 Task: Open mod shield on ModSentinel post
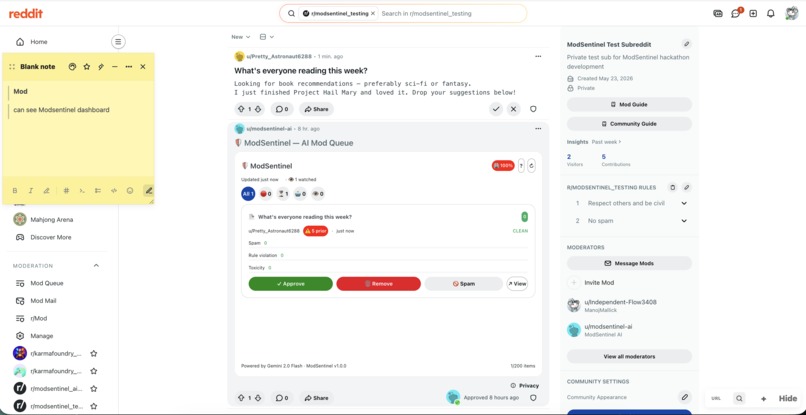click(533, 398)
